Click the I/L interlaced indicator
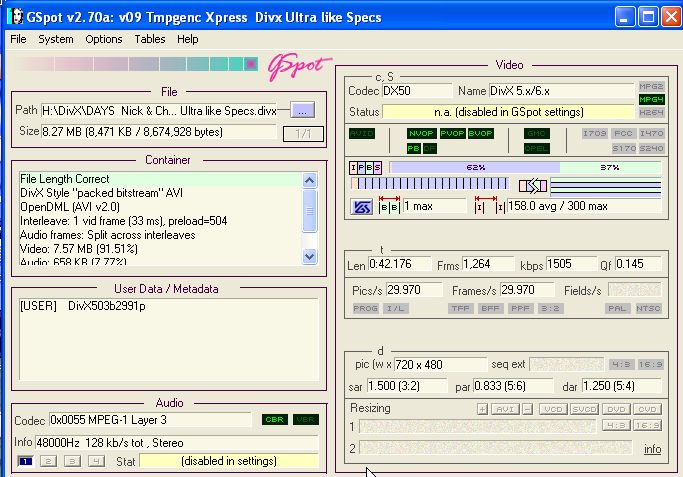 click(396, 308)
